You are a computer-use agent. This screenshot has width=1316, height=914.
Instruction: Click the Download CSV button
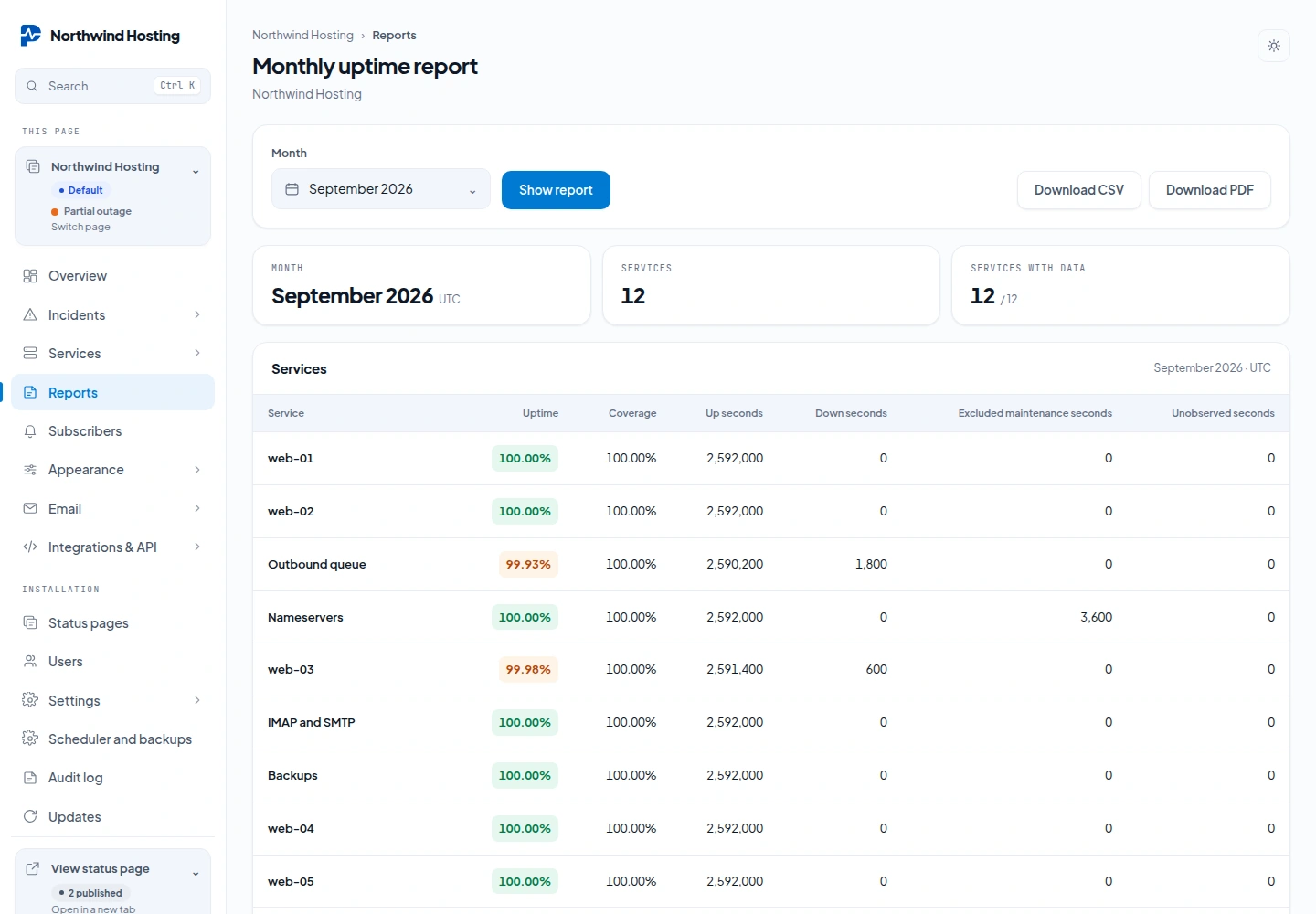pos(1079,190)
